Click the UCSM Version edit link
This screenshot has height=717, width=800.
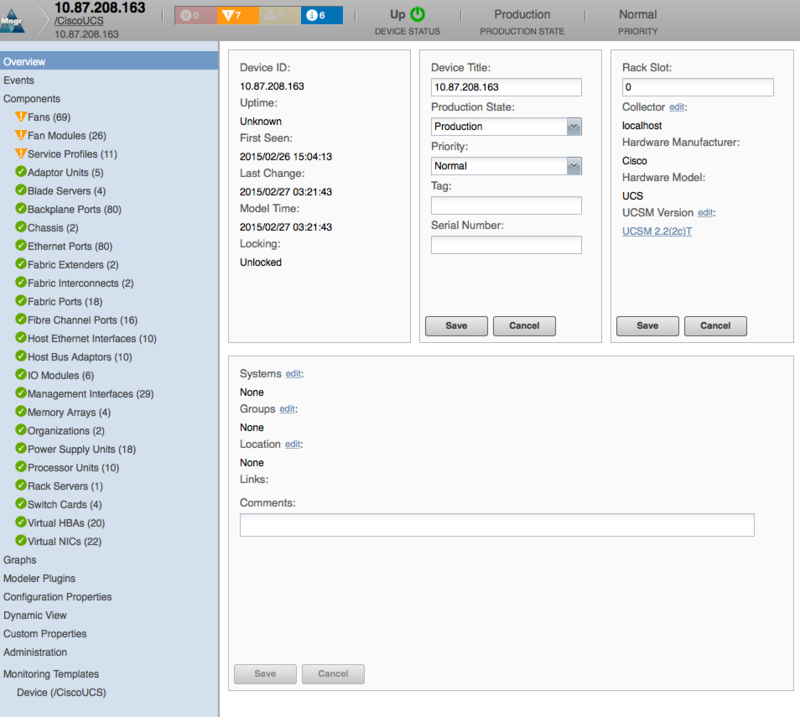pyautogui.click(x=705, y=213)
